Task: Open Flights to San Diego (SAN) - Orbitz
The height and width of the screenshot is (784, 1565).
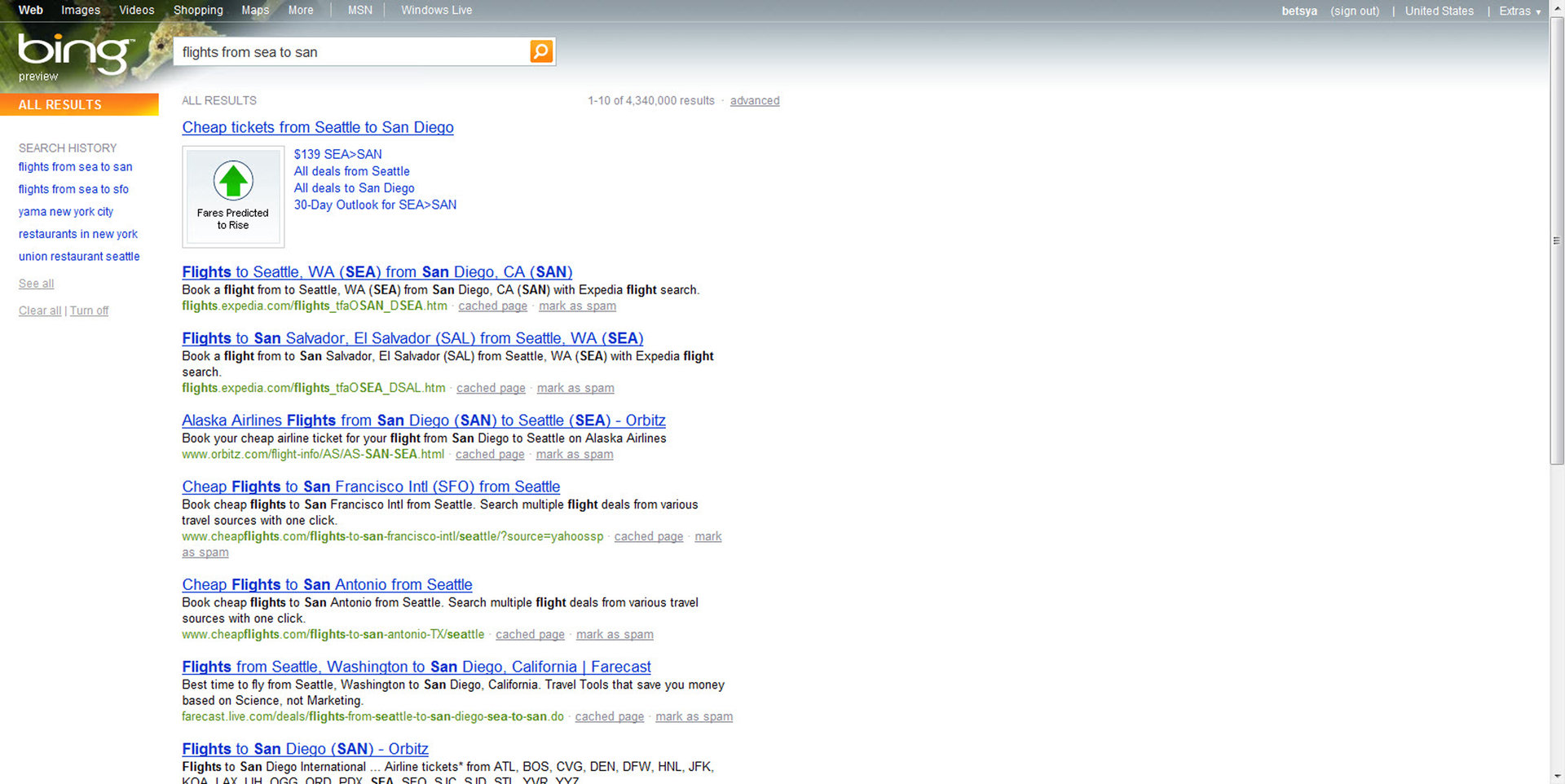Action: (x=305, y=749)
